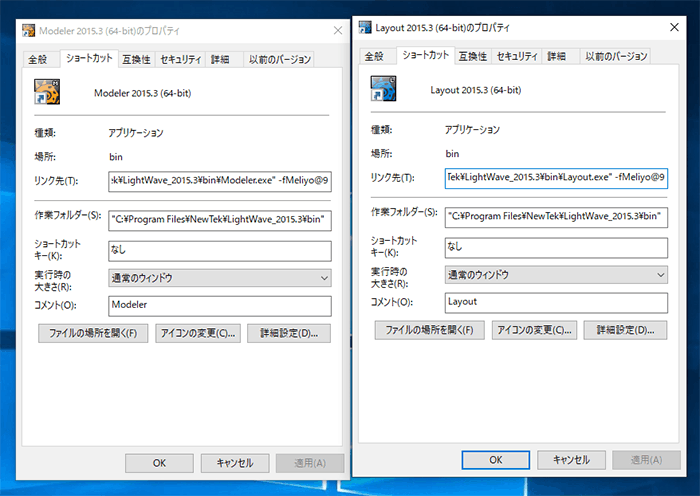
Task: Click the 作業フォルダー field in Modeler properties
Action: point(220,220)
